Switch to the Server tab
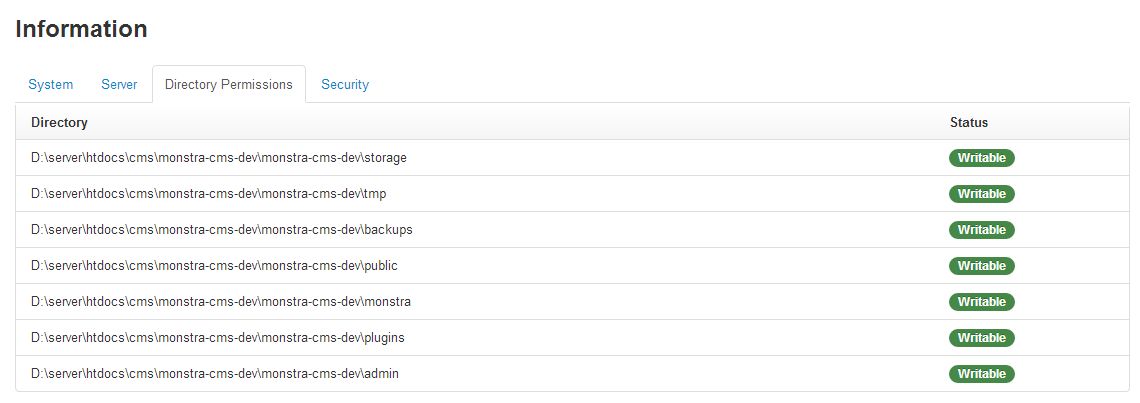Image resolution: width=1140 pixels, height=403 pixels. tap(119, 85)
